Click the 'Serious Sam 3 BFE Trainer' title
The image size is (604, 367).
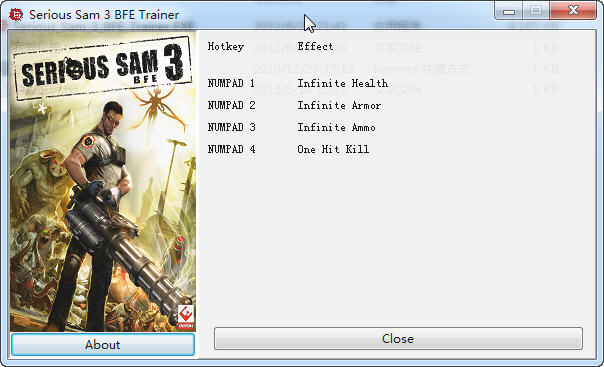[104, 15]
